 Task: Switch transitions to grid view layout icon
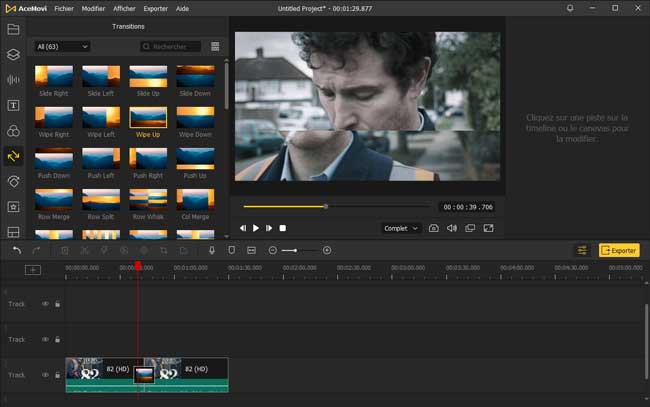pyautogui.click(x=215, y=47)
